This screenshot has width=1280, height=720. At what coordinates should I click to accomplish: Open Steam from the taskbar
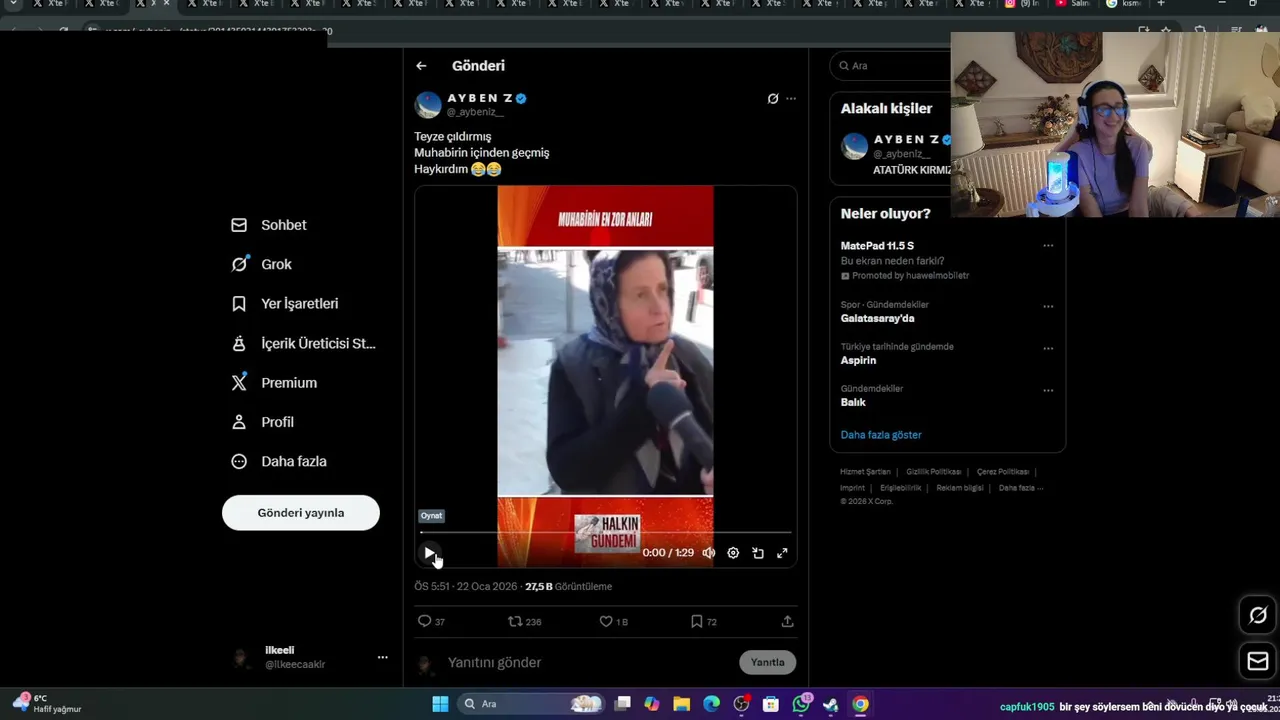(x=830, y=704)
